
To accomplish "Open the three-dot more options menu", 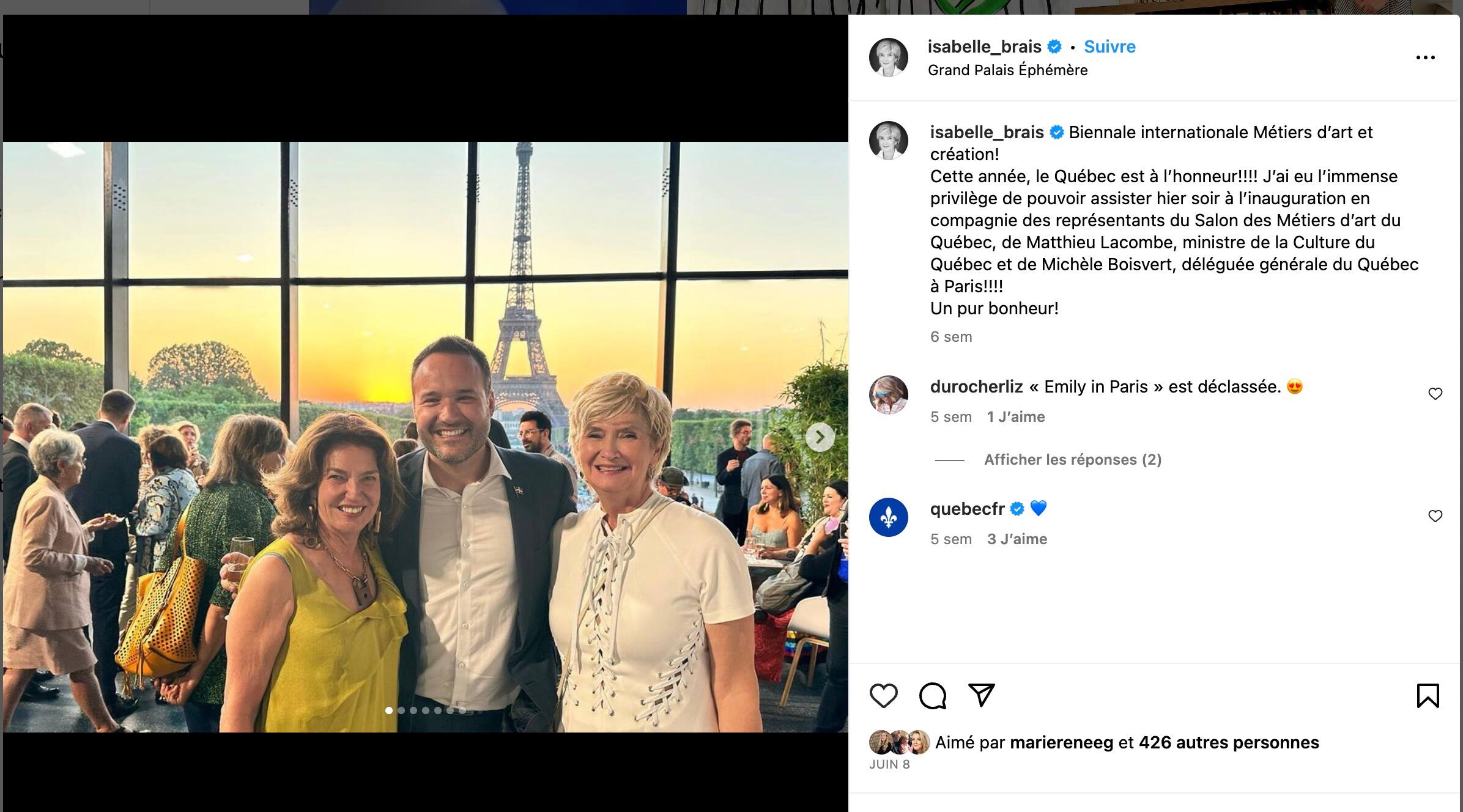I will pyautogui.click(x=1425, y=57).
